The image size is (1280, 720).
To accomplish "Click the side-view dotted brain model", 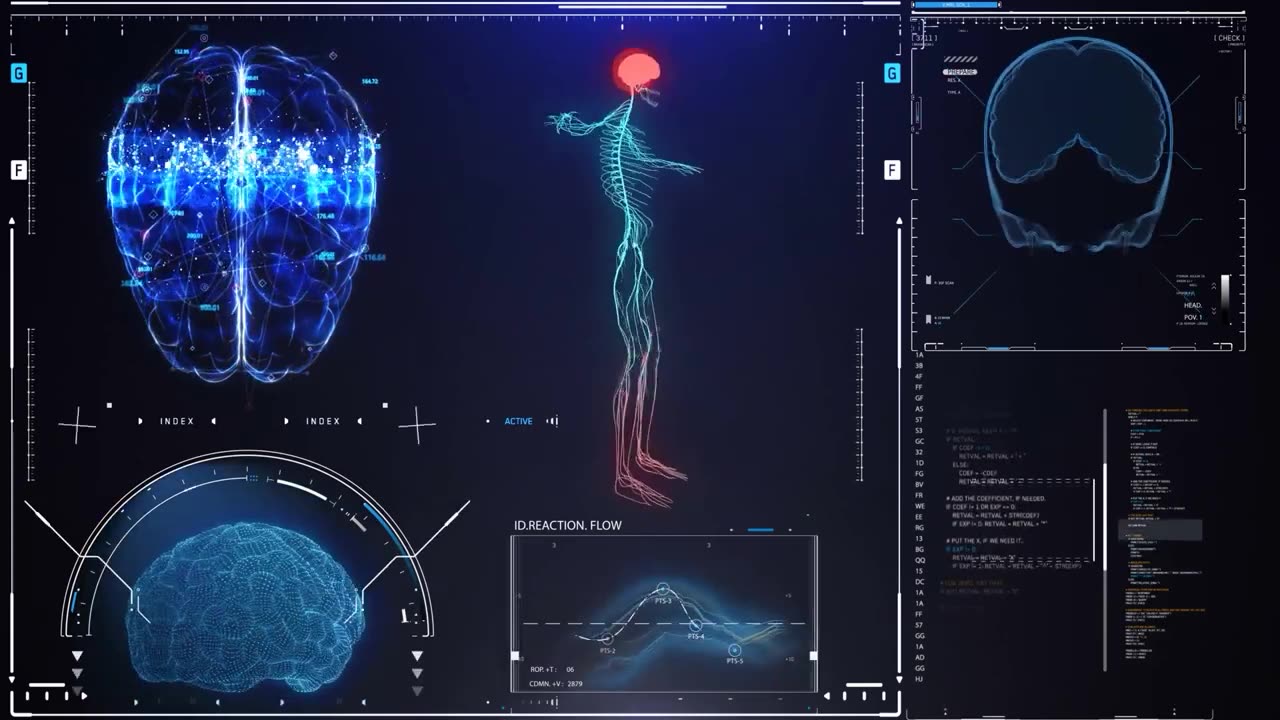I will (x=245, y=607).
